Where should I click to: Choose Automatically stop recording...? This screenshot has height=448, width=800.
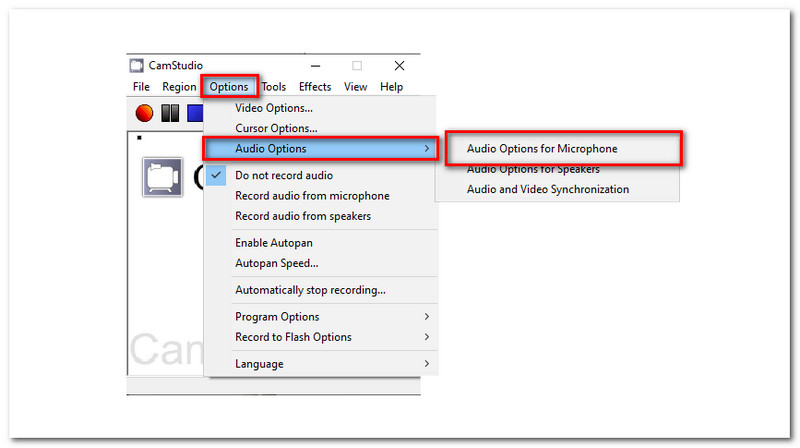[320, 290]
